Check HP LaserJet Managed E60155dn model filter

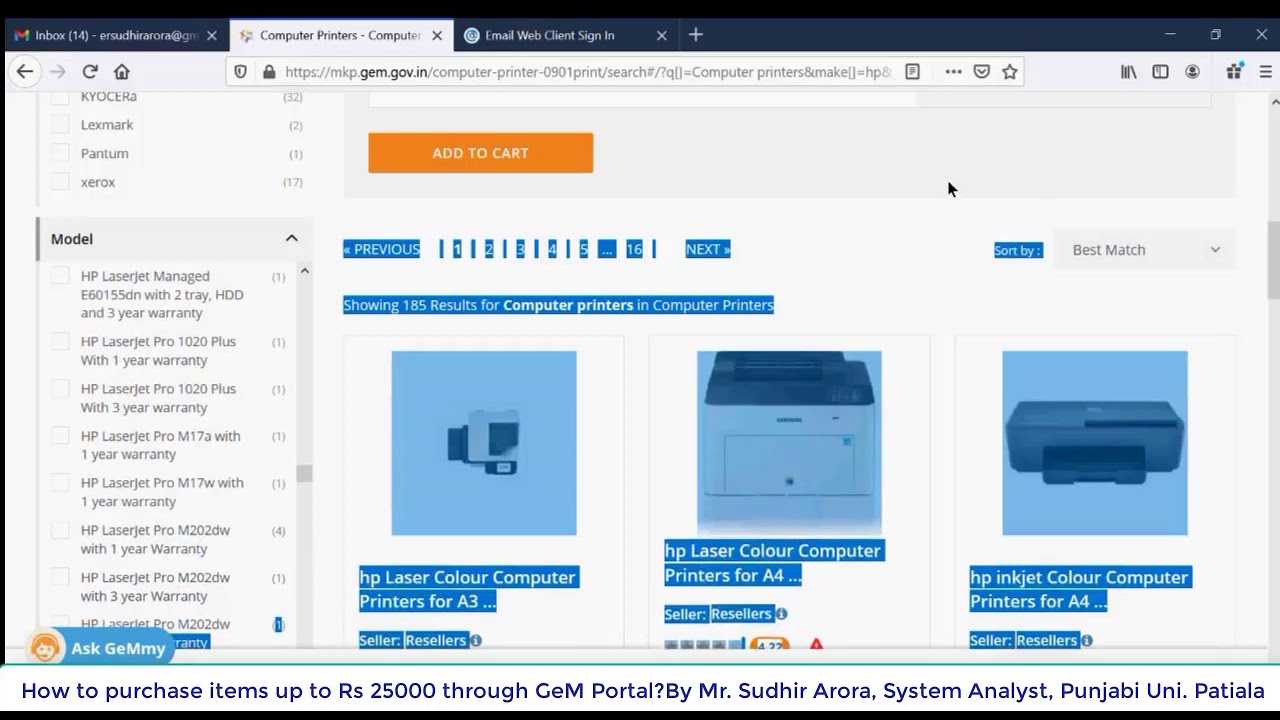tap(61, 276)
